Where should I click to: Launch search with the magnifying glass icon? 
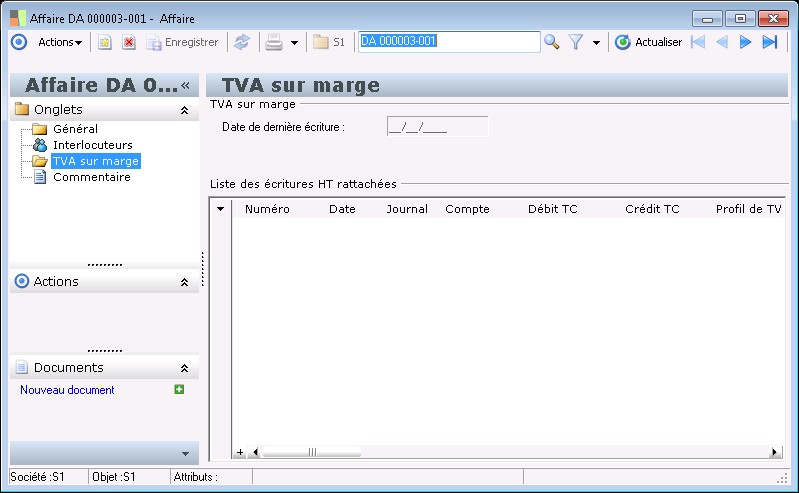click(x=551, y=42)
